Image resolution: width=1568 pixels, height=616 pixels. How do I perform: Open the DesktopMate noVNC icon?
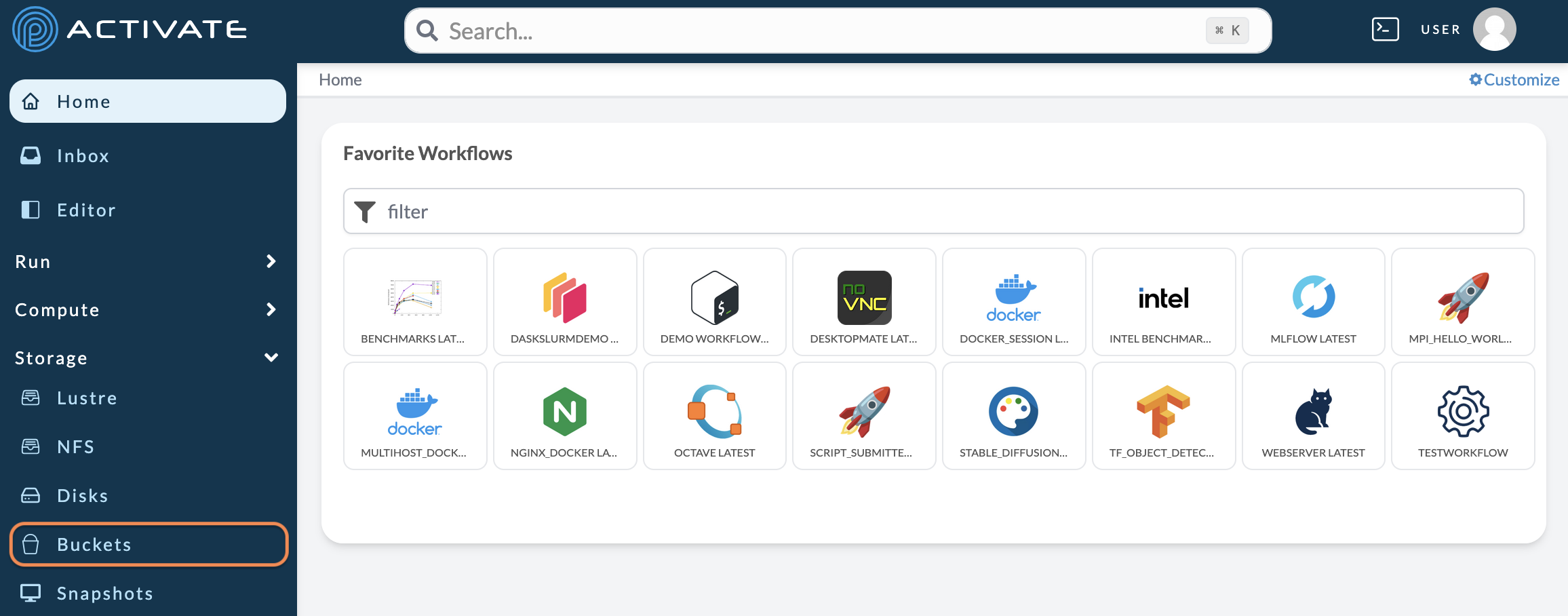pyautogui.click(x=865, y=298)
